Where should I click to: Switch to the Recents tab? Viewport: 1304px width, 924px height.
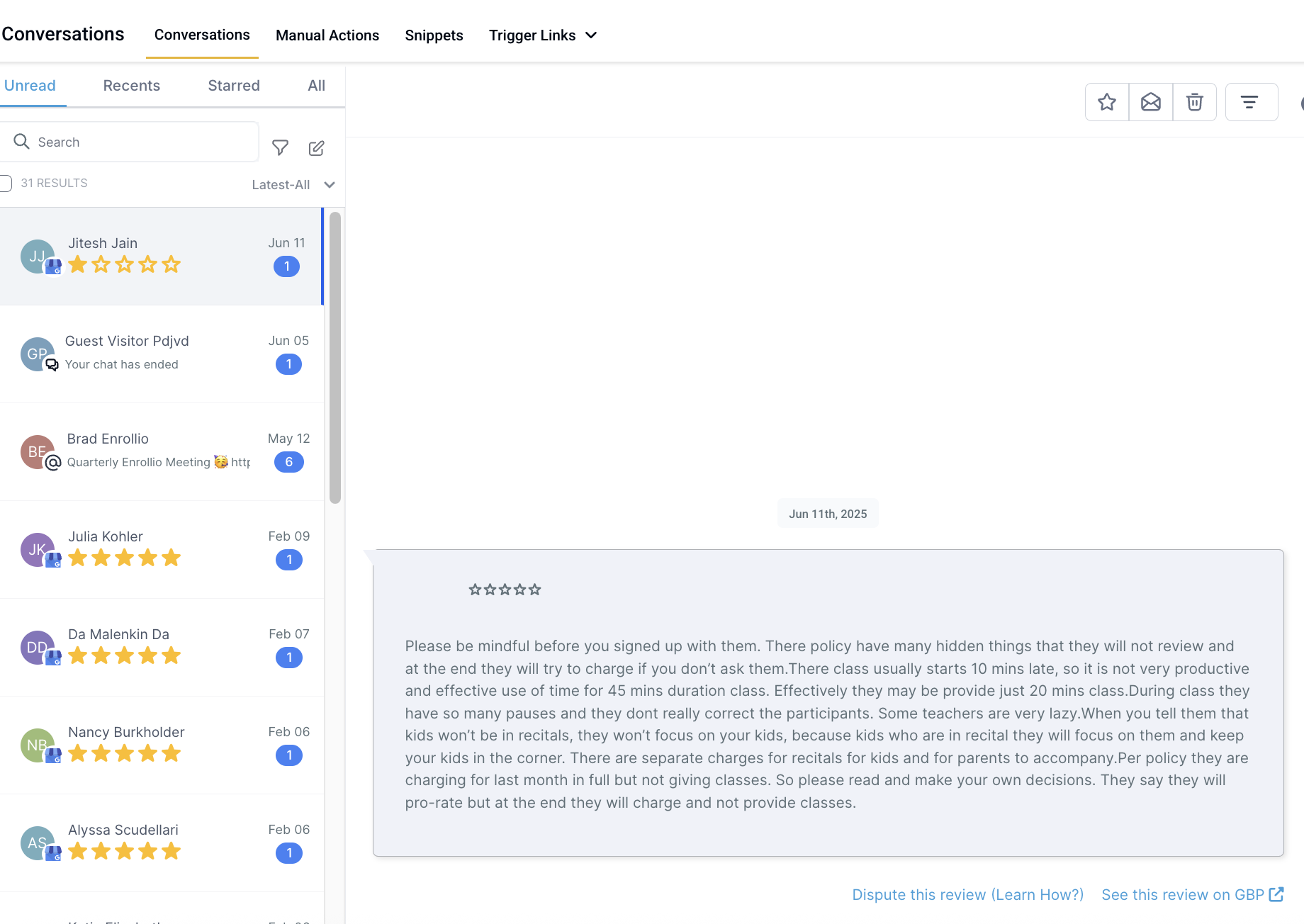(x=132, y=86)
